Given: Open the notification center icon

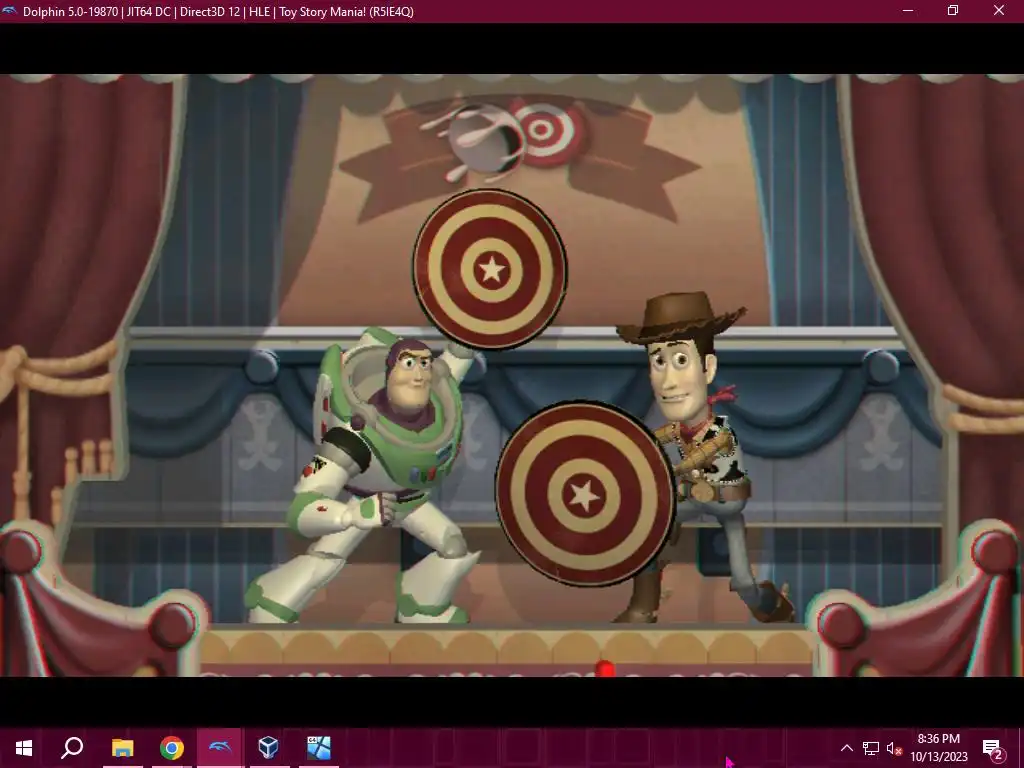Looking at the screenshot, I should (993, 748).
